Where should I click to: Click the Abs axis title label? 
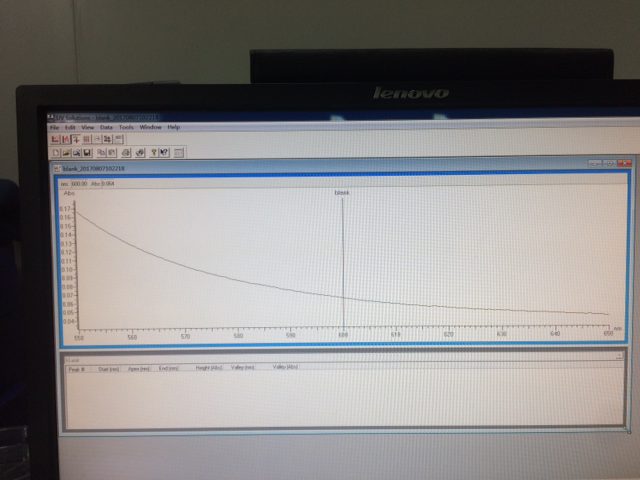click(69, 193)
